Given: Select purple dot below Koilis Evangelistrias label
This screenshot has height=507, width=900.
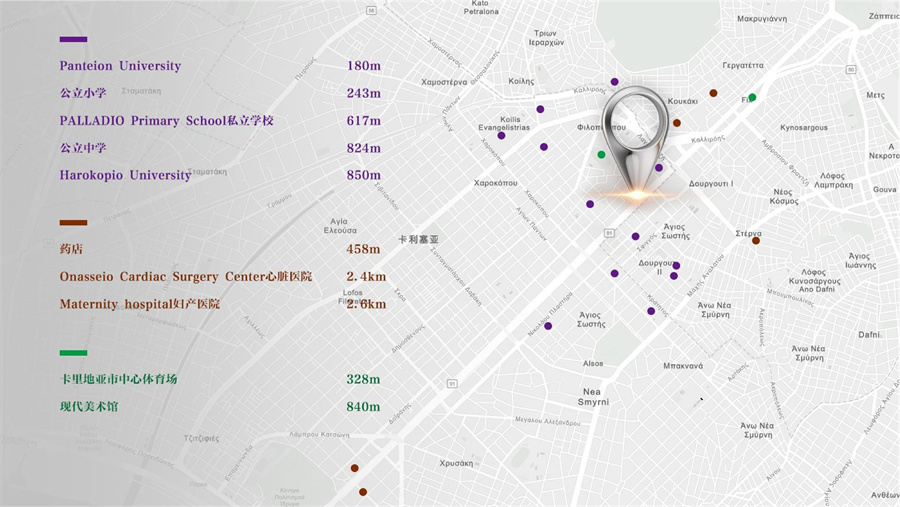Looking at the screenshot, I should click(501, 136).
